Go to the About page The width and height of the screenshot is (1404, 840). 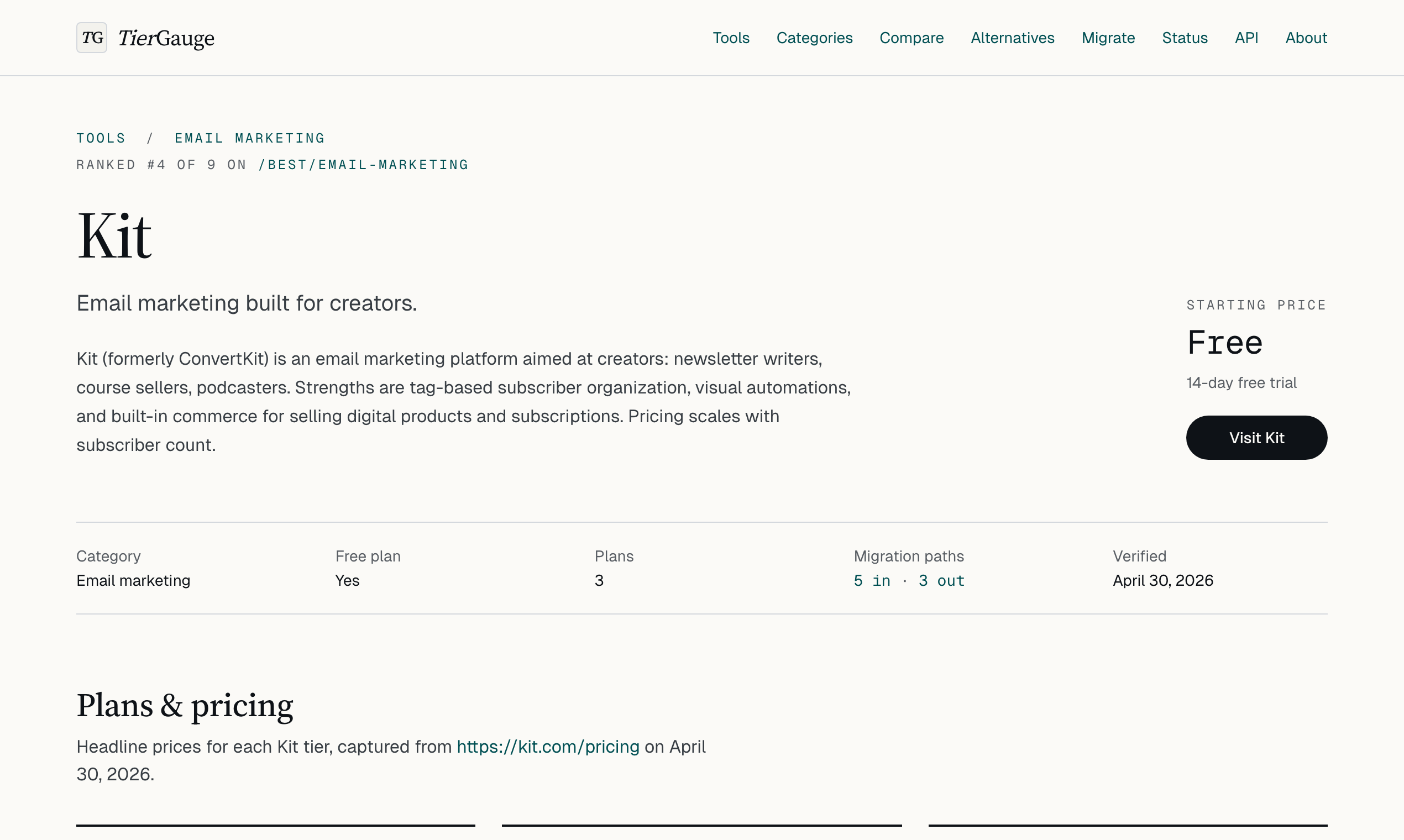[1306, 38]
